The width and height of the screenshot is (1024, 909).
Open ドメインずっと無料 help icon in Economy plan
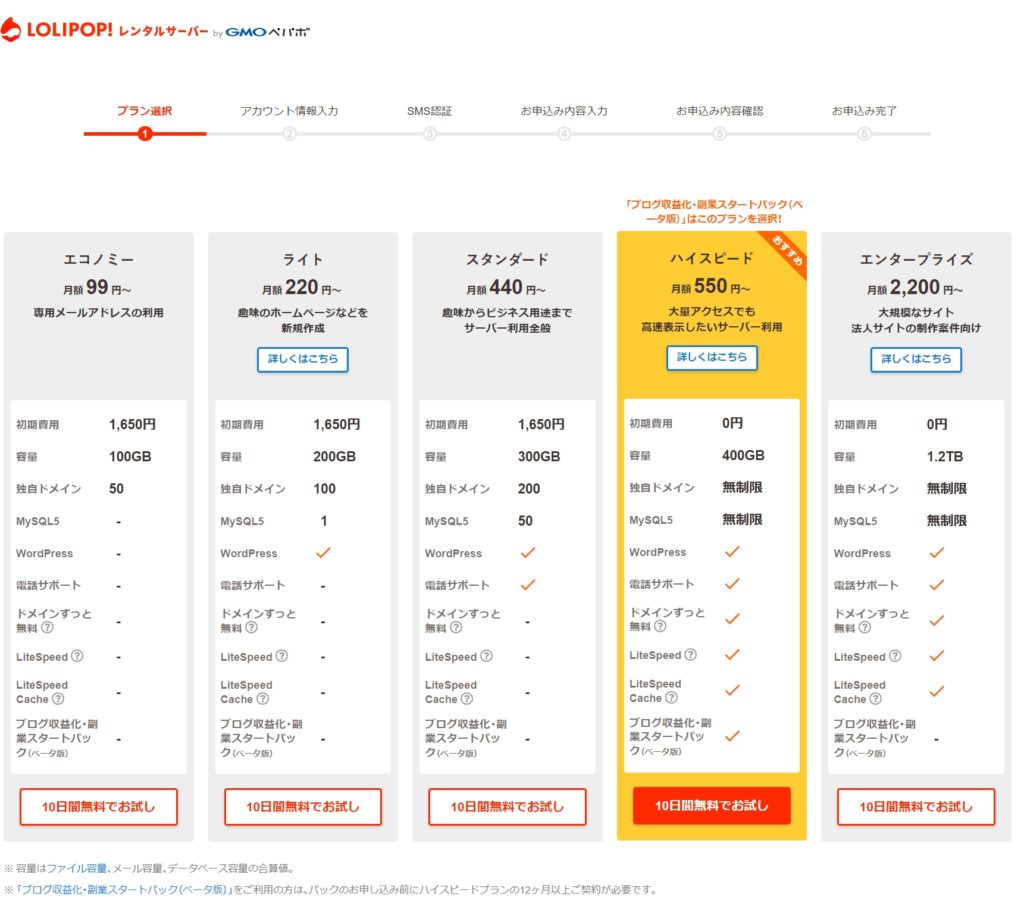point(47,628)
